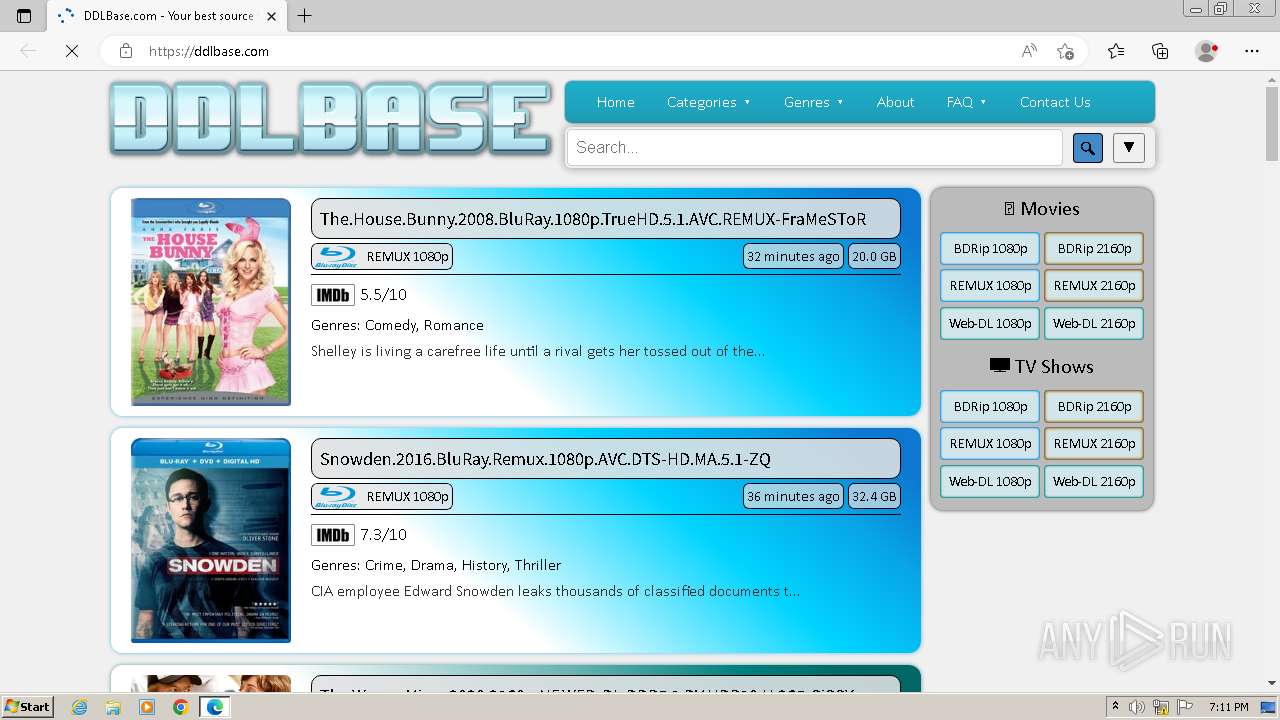Click IMDb badge on Snowden
The image size is (1280, 720).
click(x=333, y=535)
